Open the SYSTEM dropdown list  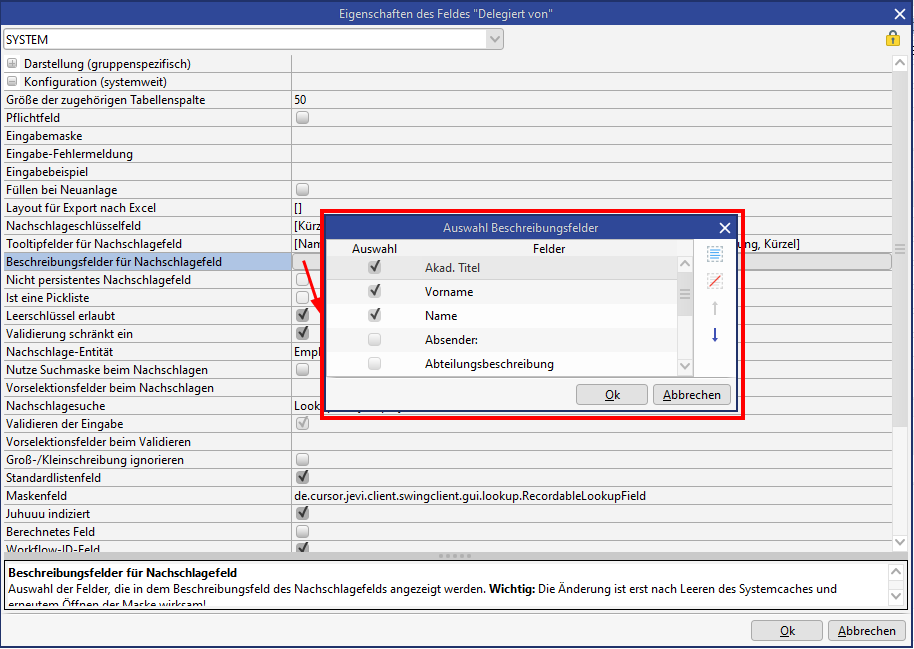(494, 39)
